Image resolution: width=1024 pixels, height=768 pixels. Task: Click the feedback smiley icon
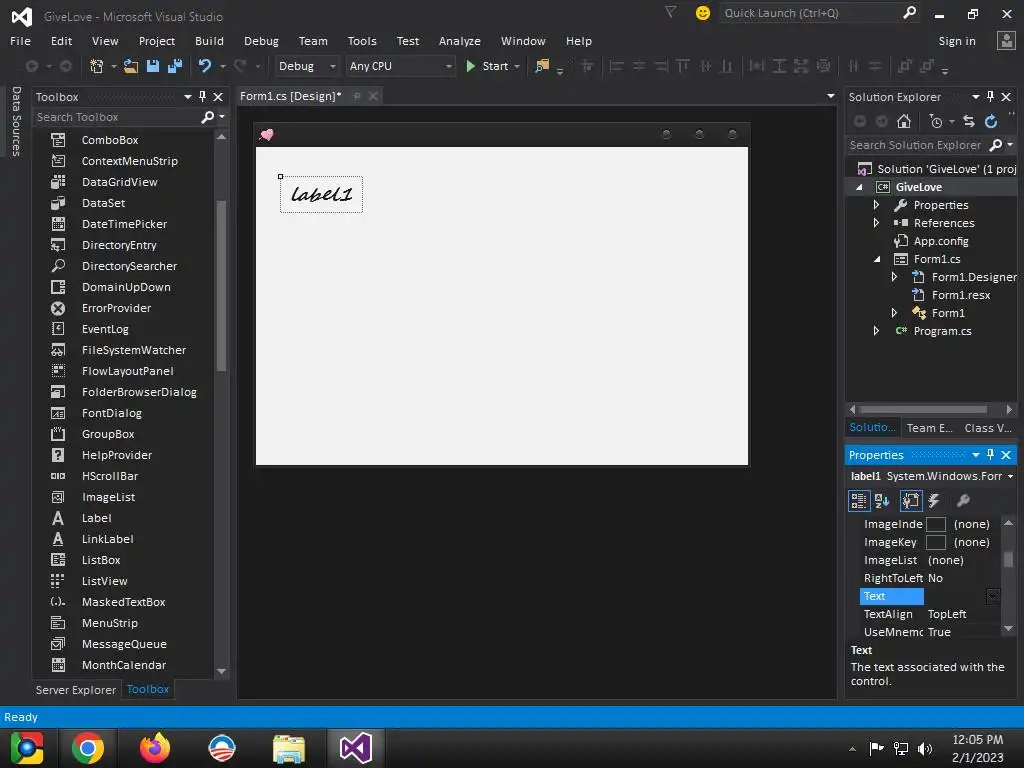tap(703, 13)
